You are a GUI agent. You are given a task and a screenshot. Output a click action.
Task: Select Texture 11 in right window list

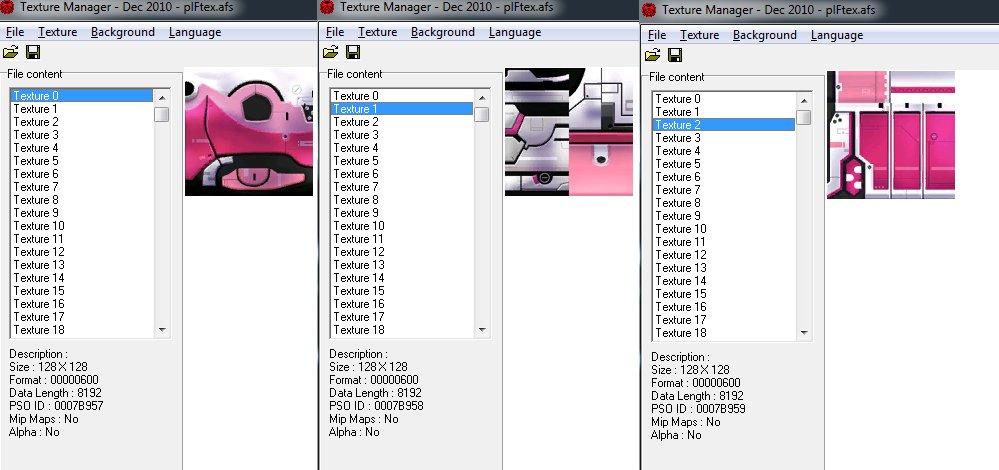(724, 241)
